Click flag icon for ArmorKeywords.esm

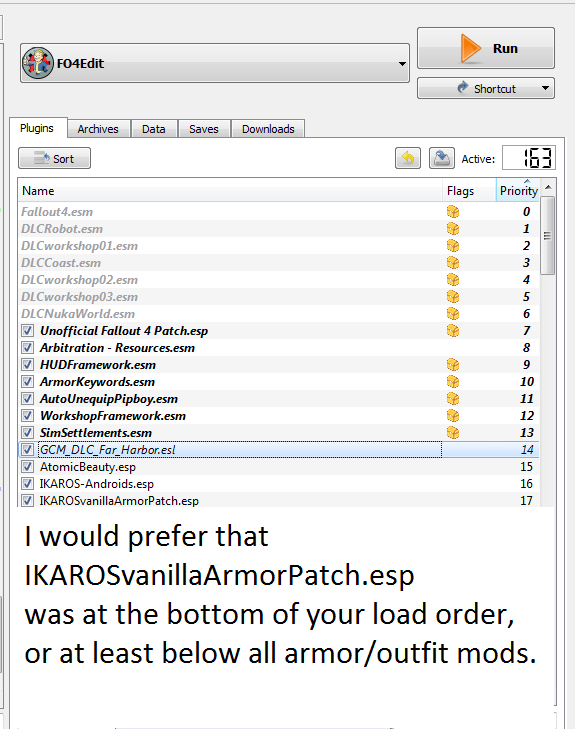pos(453,382)
